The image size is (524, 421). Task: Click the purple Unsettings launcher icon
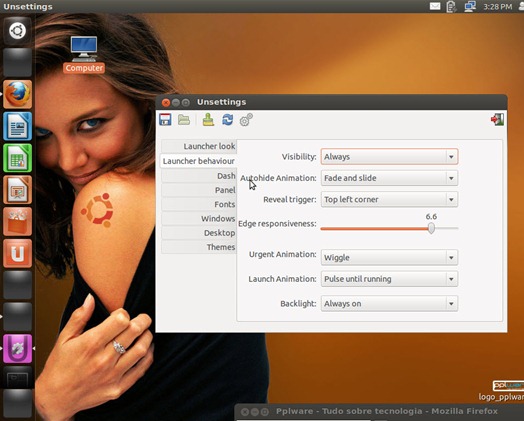point(17,348)
